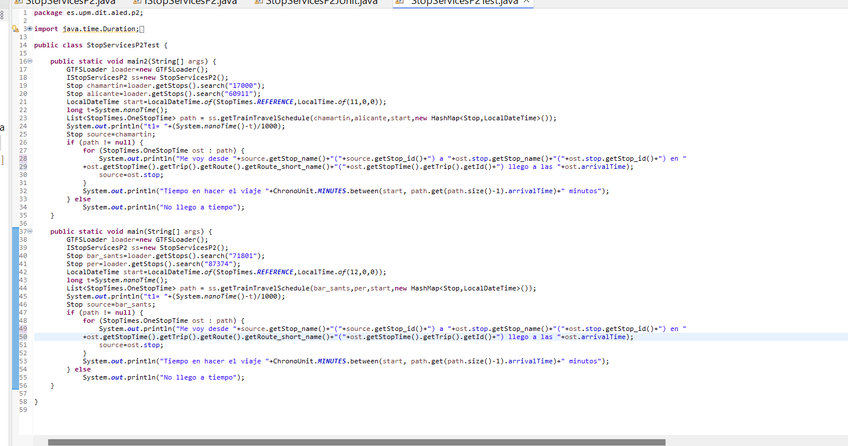Image resolution: width=848 pixels, height=446 pixels.
Task: Click 'source=ost.stop;' on line 30
Action: [131, 175]
